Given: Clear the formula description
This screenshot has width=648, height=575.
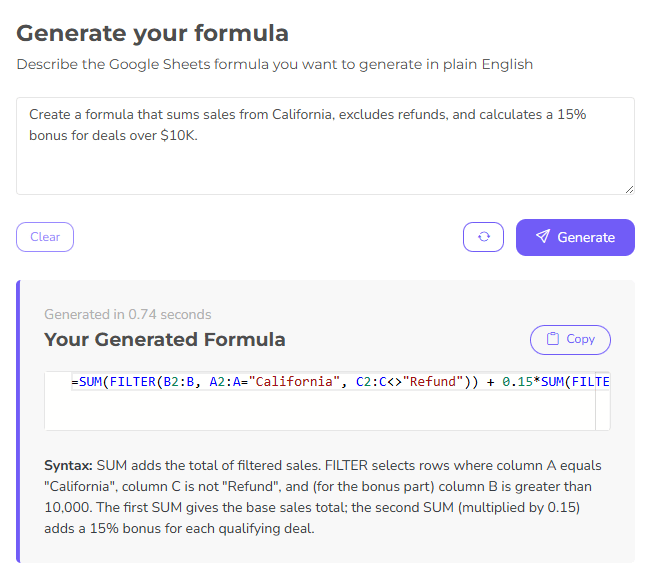Looking at the screenshot, I should click(45, 237).
